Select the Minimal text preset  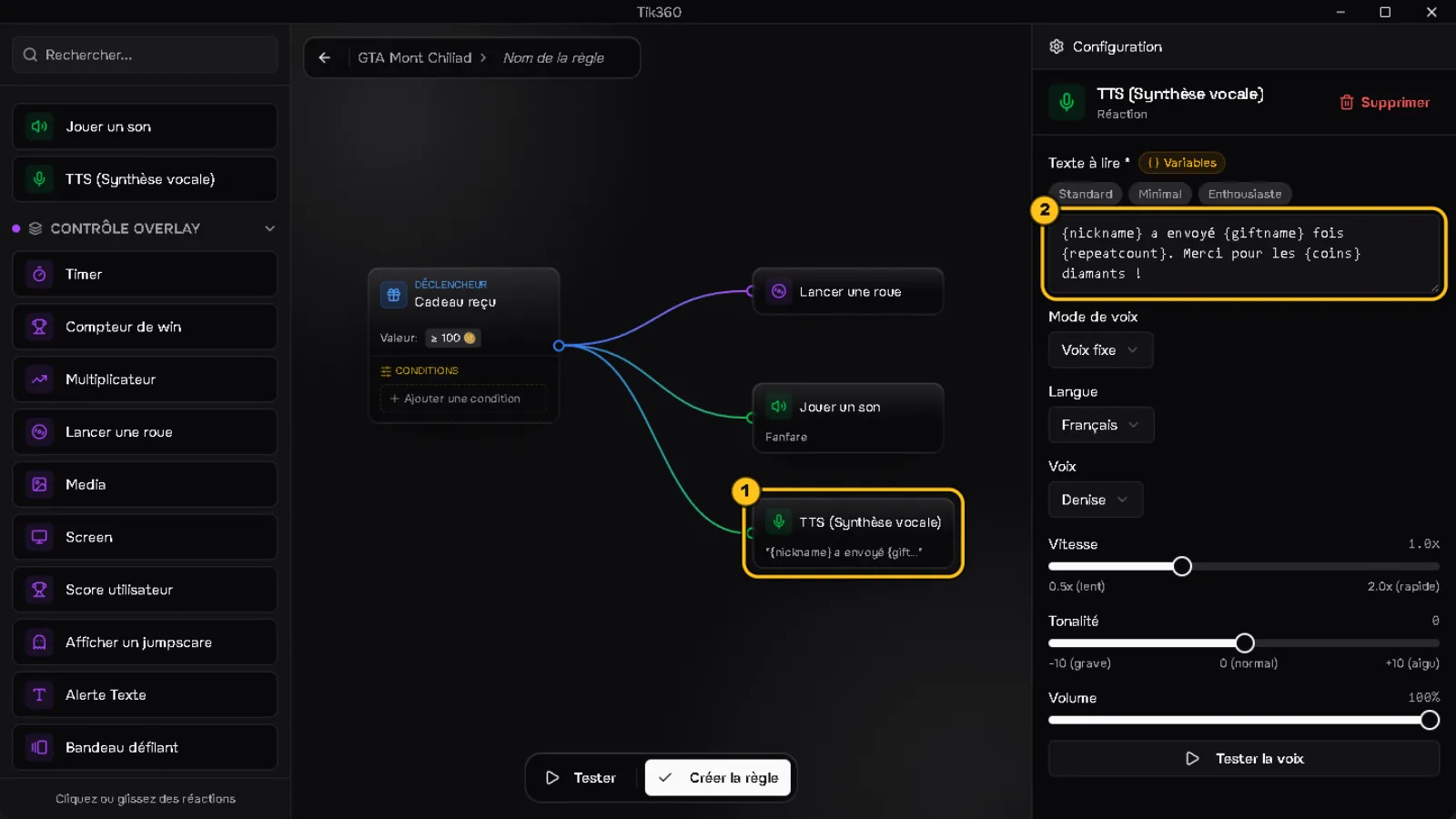(x=1159, y=194)
